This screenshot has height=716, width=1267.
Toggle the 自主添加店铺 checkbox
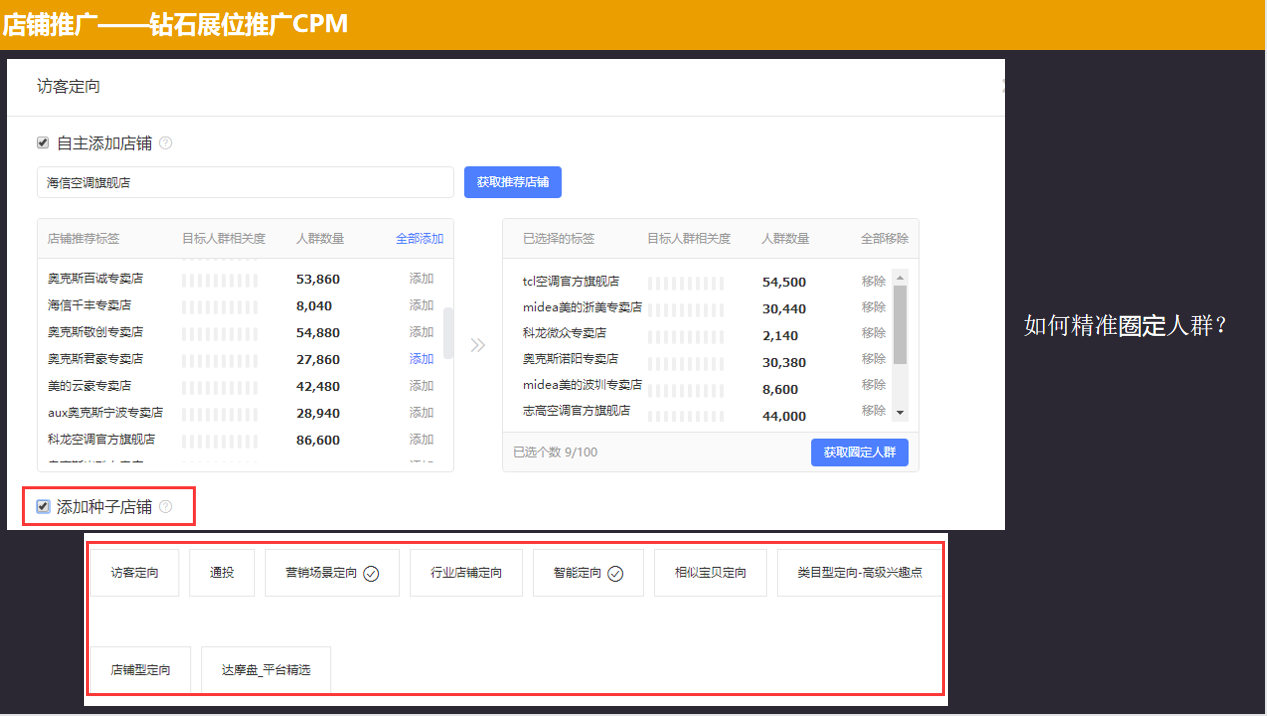point(43,143)
